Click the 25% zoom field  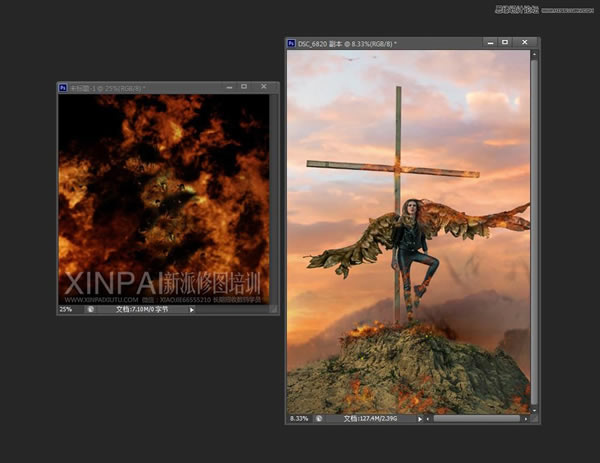(x=66, y=309)
